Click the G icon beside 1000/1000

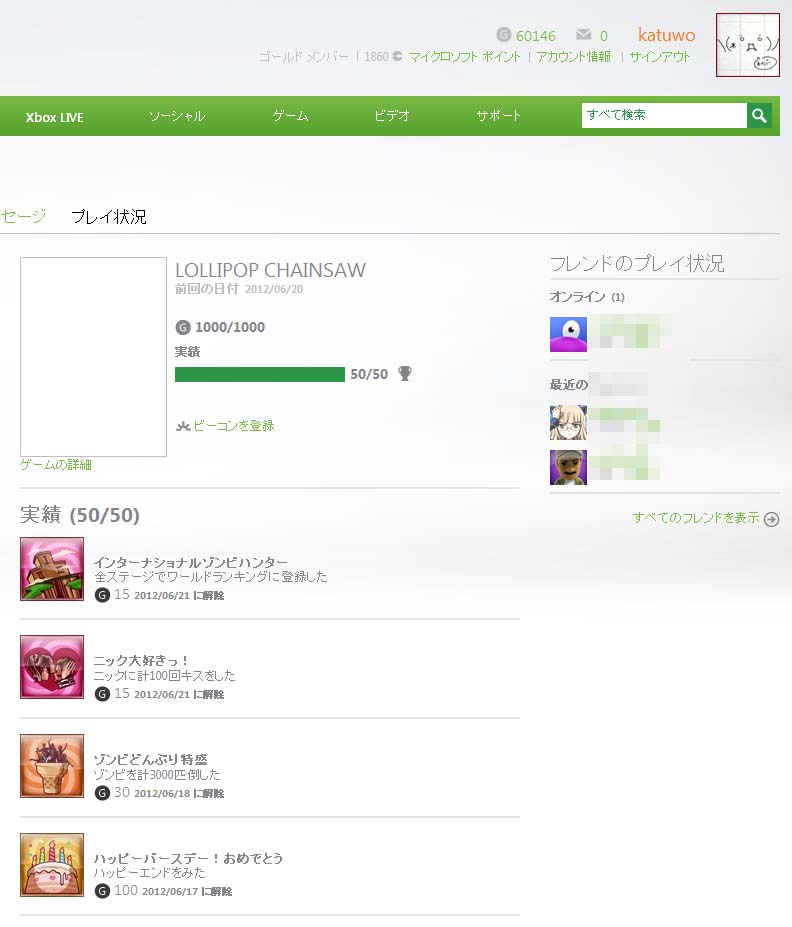click(x=183, y=327)
